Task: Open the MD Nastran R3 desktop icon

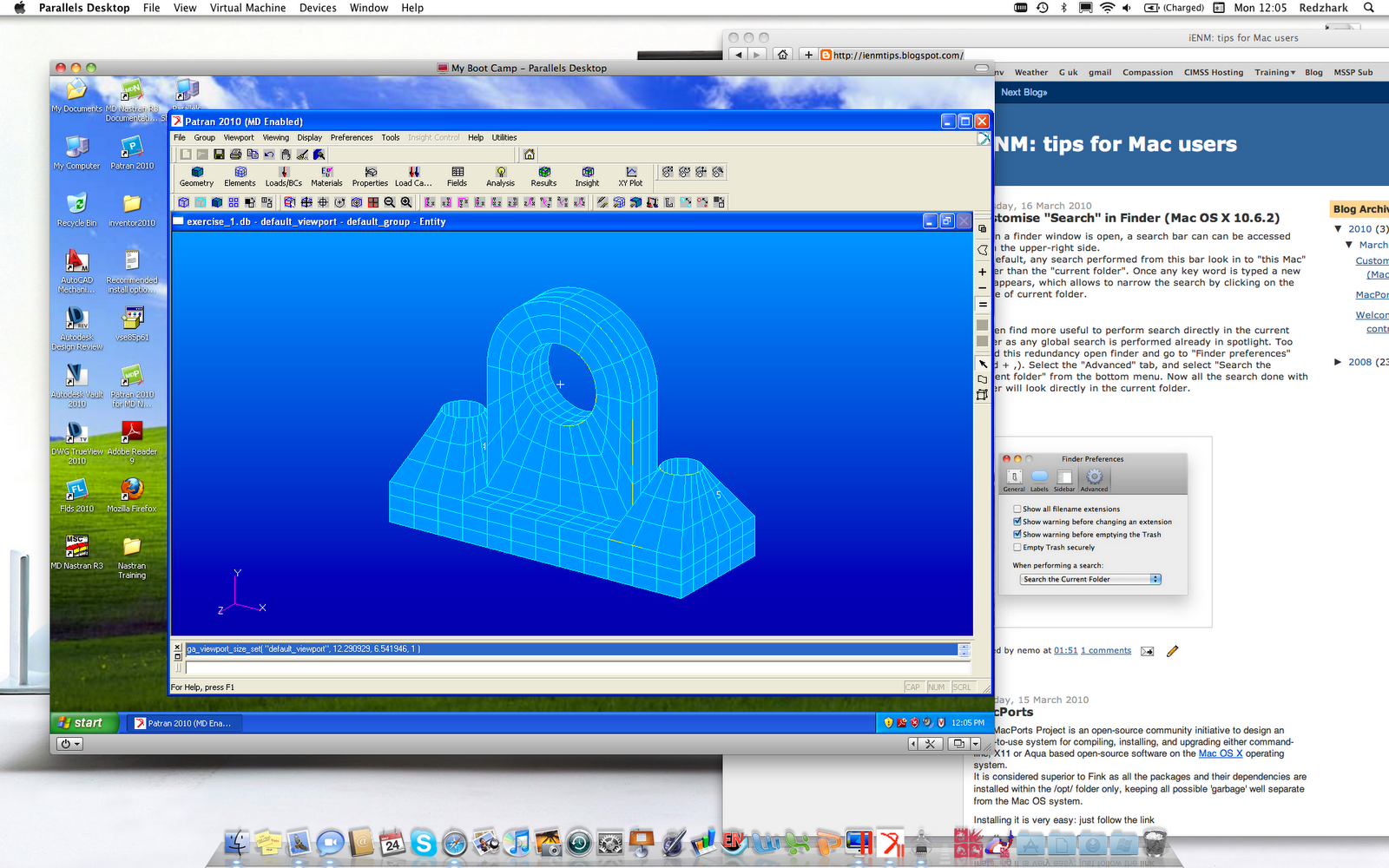Action: [76, 551]
